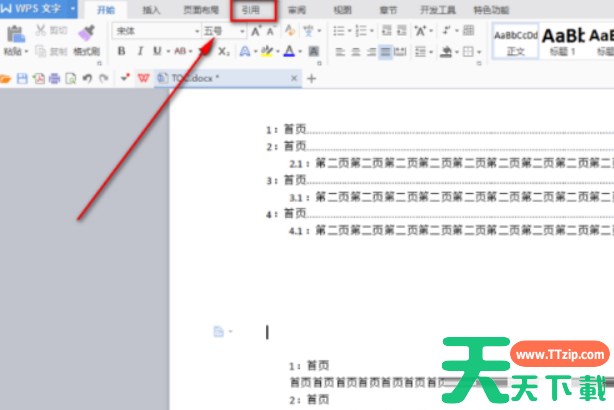Open the 章节 tab
Screen dimensions: 614x410
pyautogui.click(x=388, y=10)
